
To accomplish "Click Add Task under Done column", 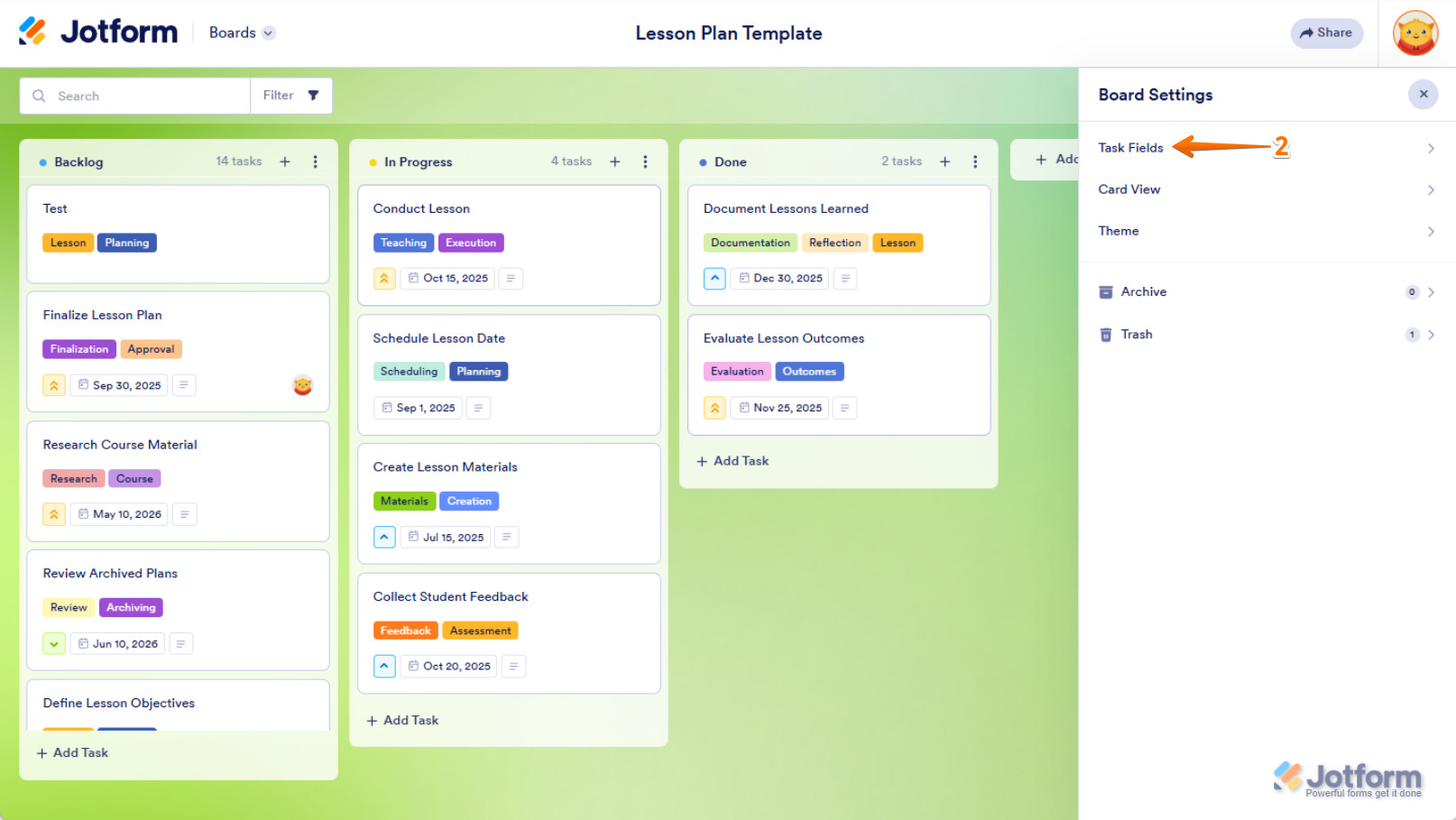I will click(733, 461).
